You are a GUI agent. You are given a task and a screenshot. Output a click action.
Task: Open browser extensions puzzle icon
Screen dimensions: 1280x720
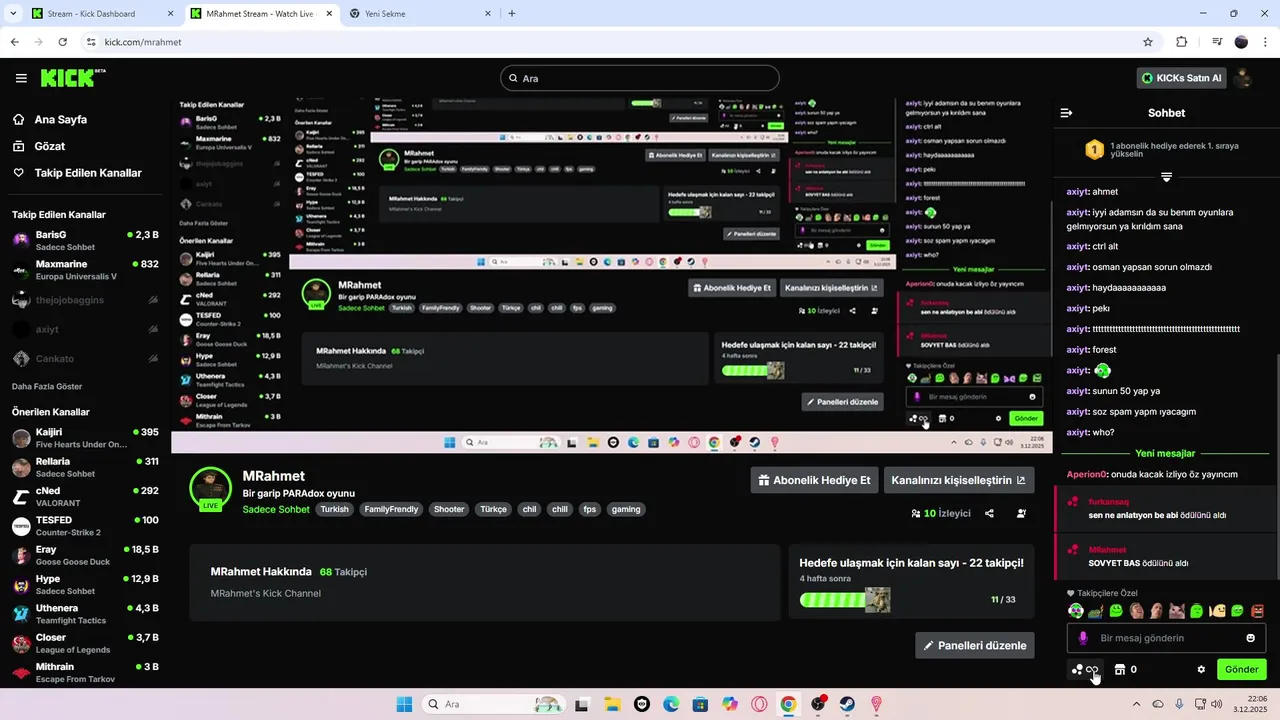point(1182,42)
